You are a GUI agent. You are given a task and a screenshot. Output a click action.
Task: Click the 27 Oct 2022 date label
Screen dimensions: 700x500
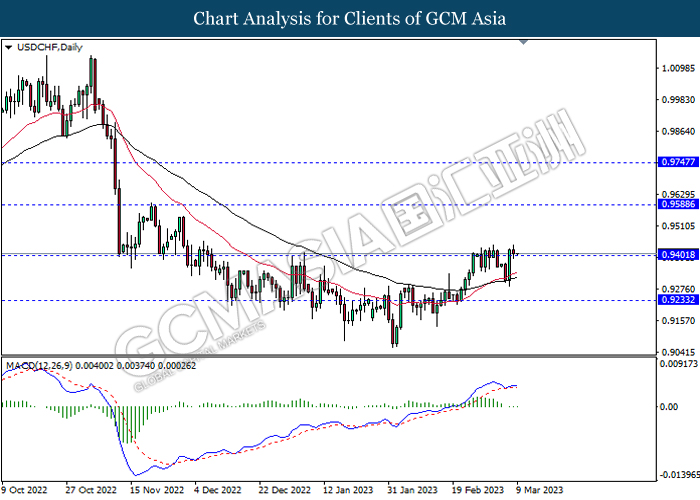(x=92, y=490)
